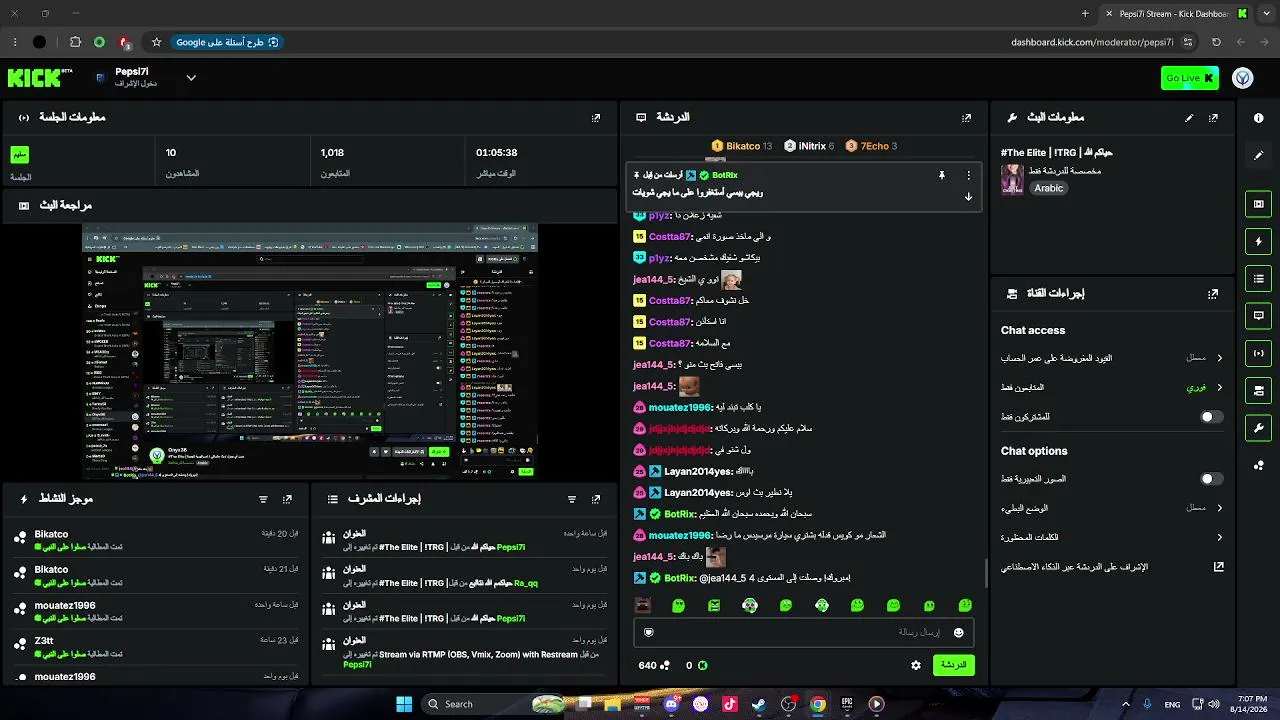Click the stream preview thumbnail
1280x720 pixels.
point(310,352)
